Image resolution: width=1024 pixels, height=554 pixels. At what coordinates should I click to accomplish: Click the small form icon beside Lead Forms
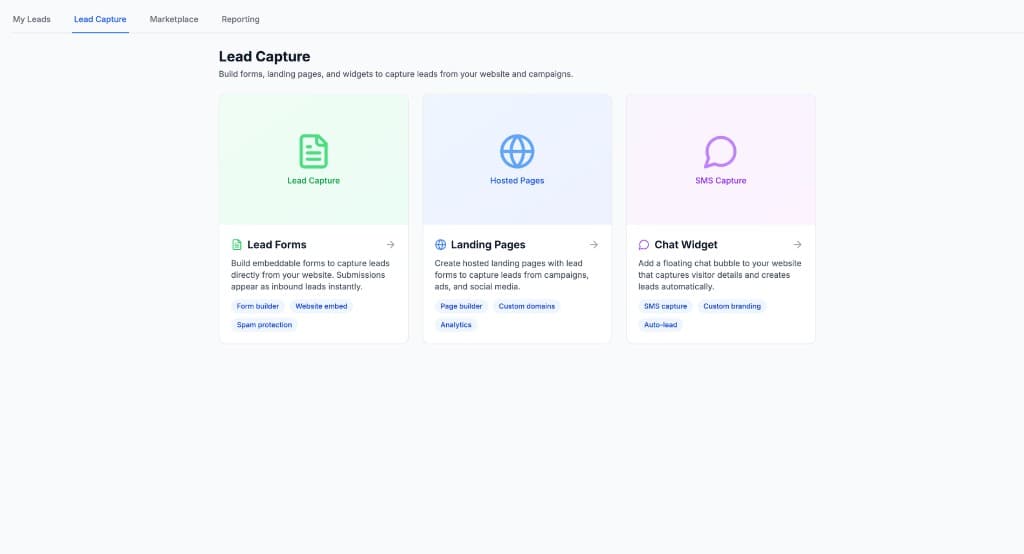click(x=237, y=245)
